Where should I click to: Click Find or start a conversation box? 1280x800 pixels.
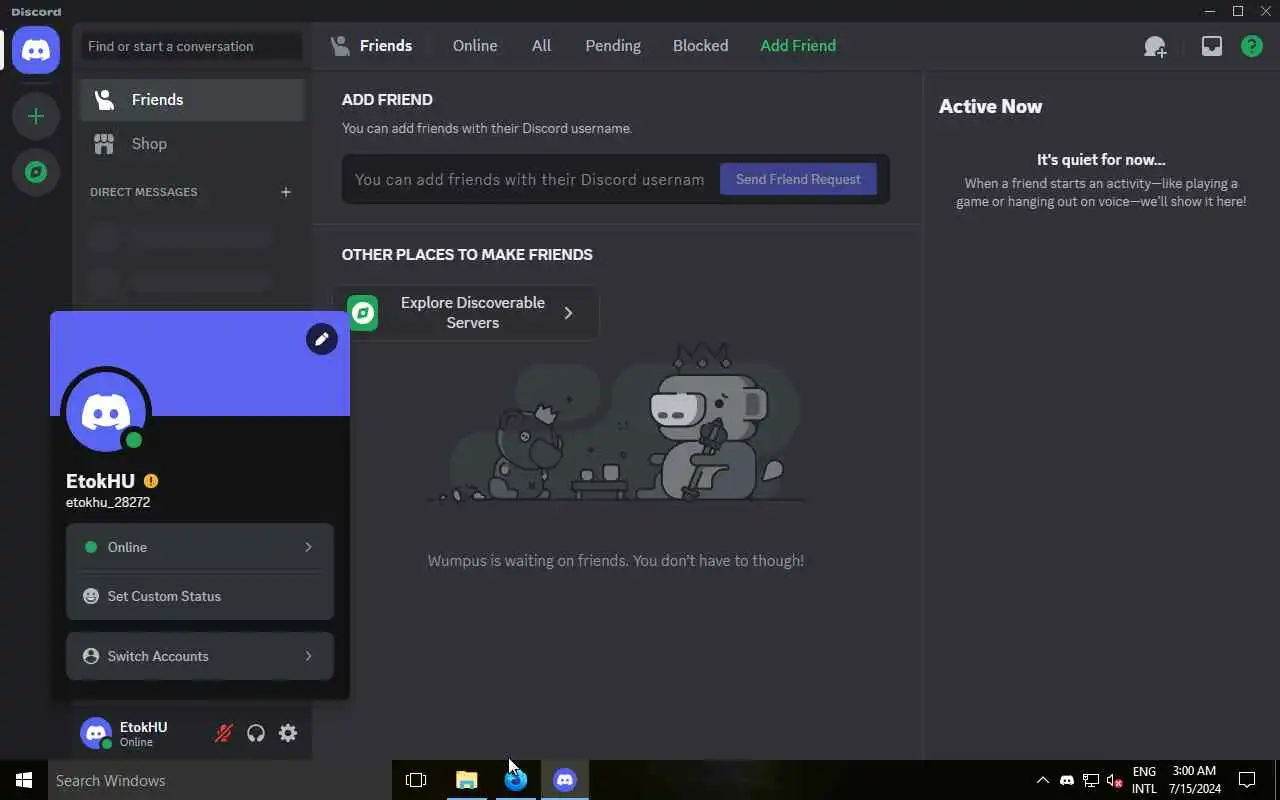point(192,46)
